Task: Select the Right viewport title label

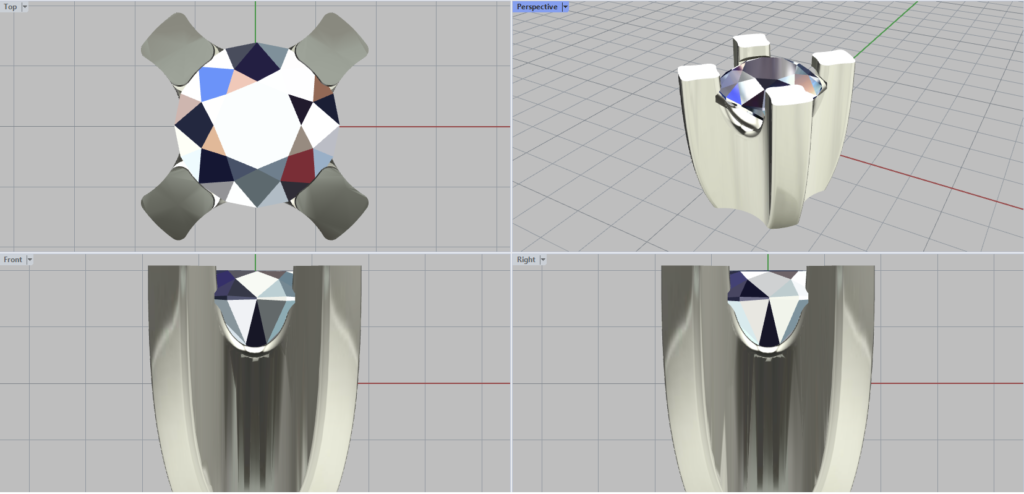Action: click(x=526, y=259)
